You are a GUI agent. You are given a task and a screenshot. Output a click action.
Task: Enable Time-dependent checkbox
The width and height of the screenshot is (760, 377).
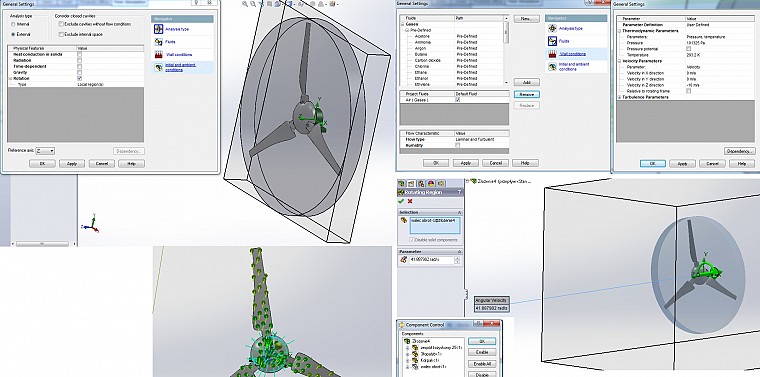coord(79,66)
